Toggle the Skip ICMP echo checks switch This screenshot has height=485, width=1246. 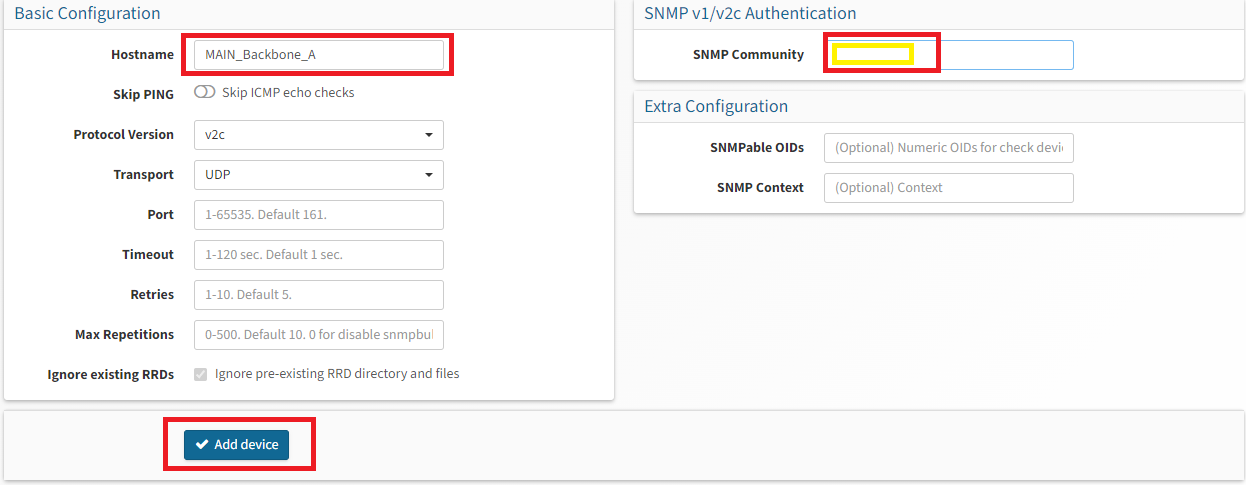click(204, 92)
